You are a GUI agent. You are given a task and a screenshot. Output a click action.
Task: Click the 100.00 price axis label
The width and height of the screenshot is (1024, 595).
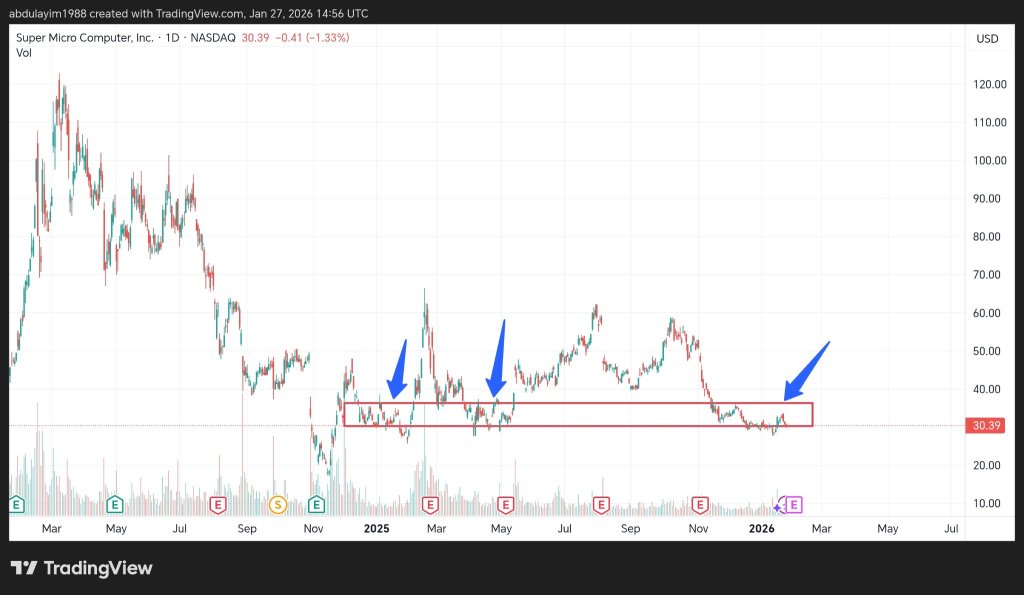[989, 161]
